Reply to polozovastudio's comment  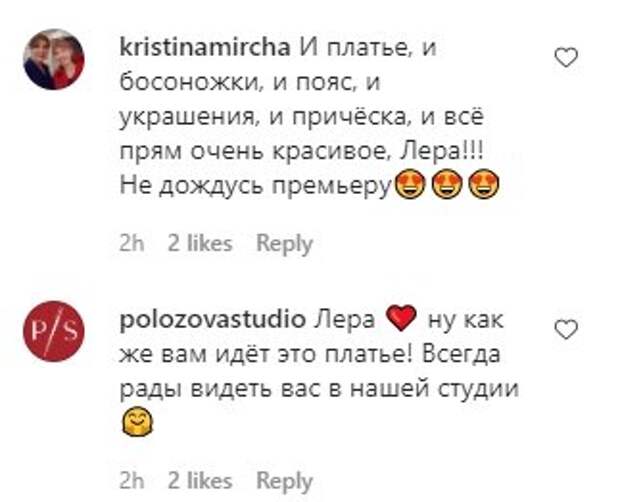(x=284, y=481)
